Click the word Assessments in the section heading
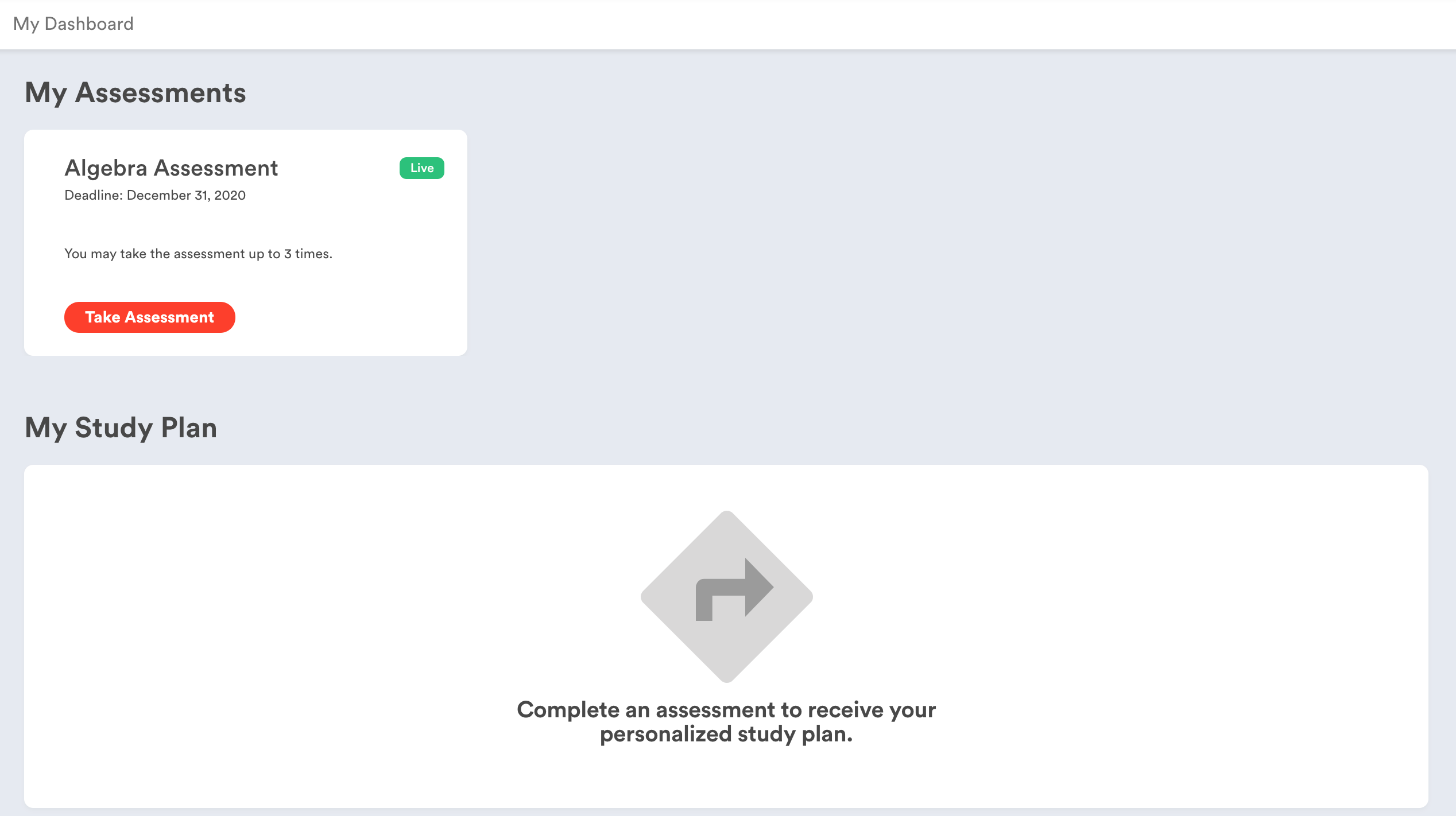The height and width of the screenshot is (816, 1456). point(161,92)
